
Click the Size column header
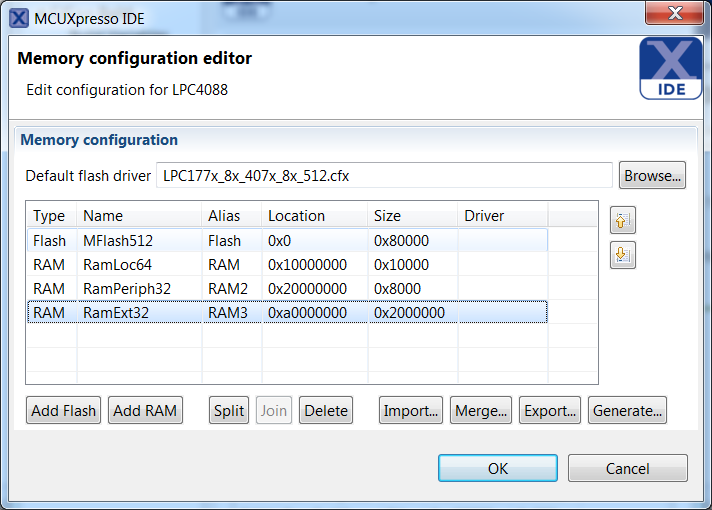coord(412,215)
